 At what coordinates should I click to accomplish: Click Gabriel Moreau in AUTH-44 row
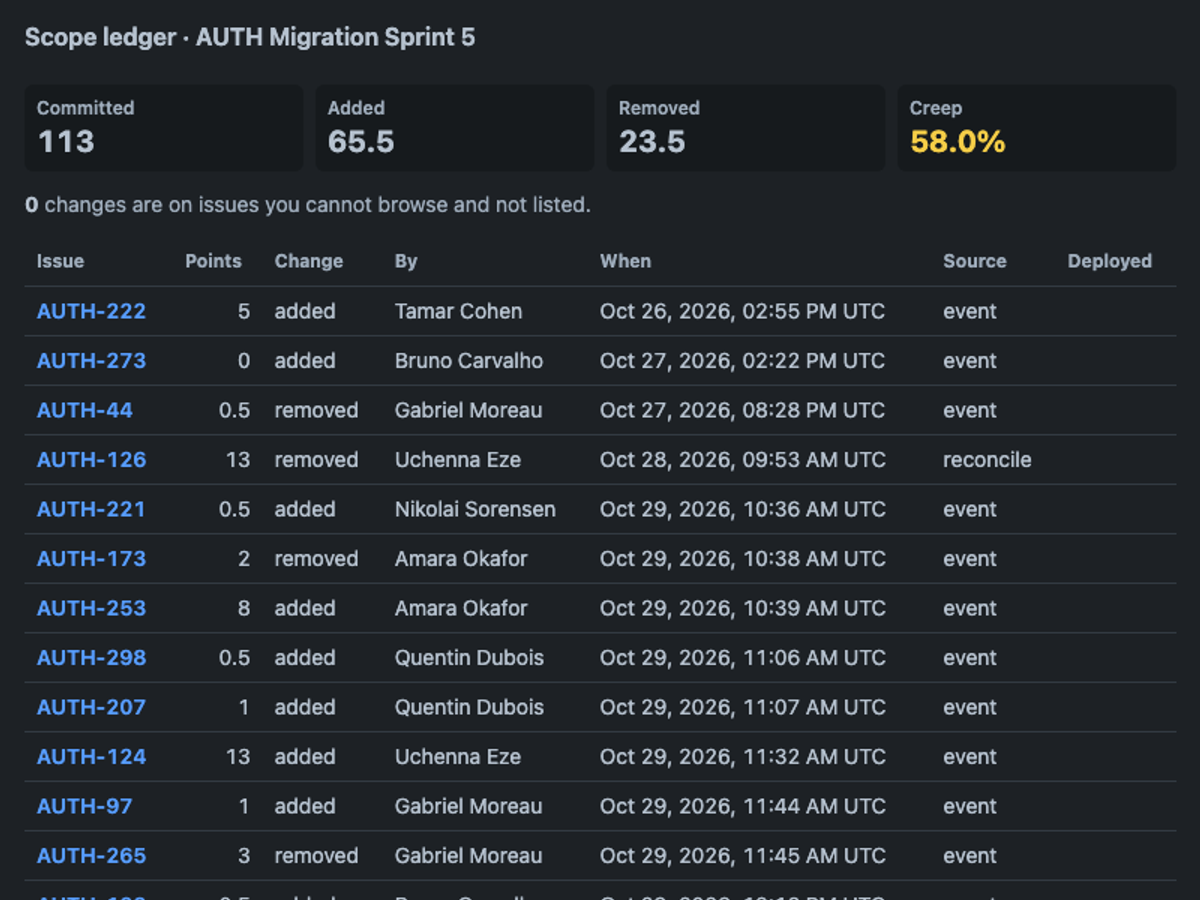pos(469,410)
